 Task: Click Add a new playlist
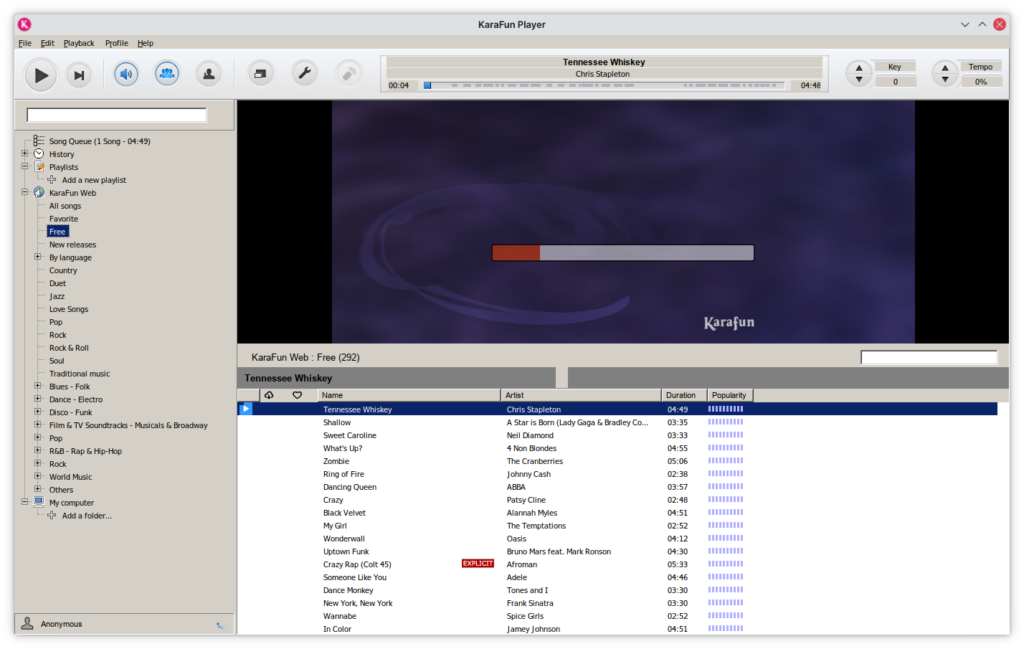pos(93,180)
